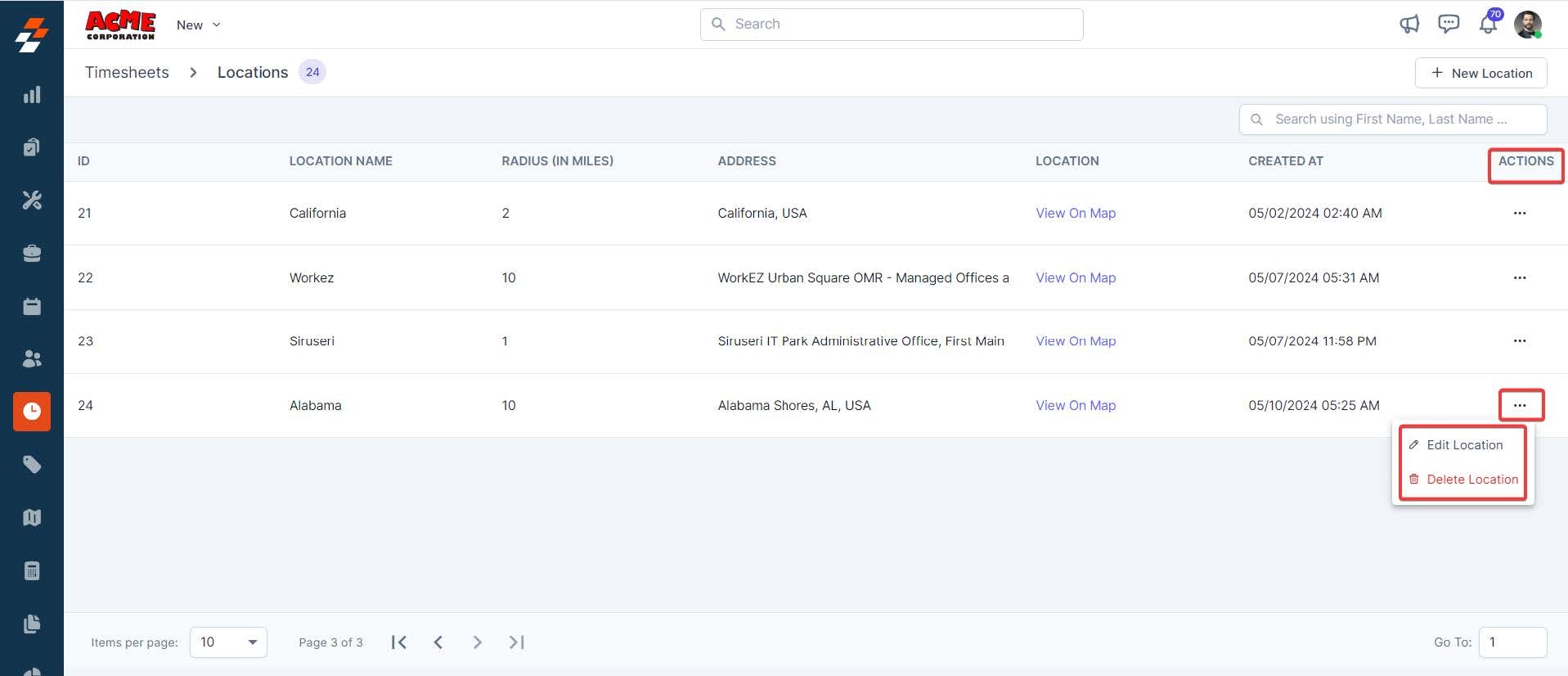The image size is (1568, 676).
Task: Open the documents copy sidebar icon
Action: (32, 624)
